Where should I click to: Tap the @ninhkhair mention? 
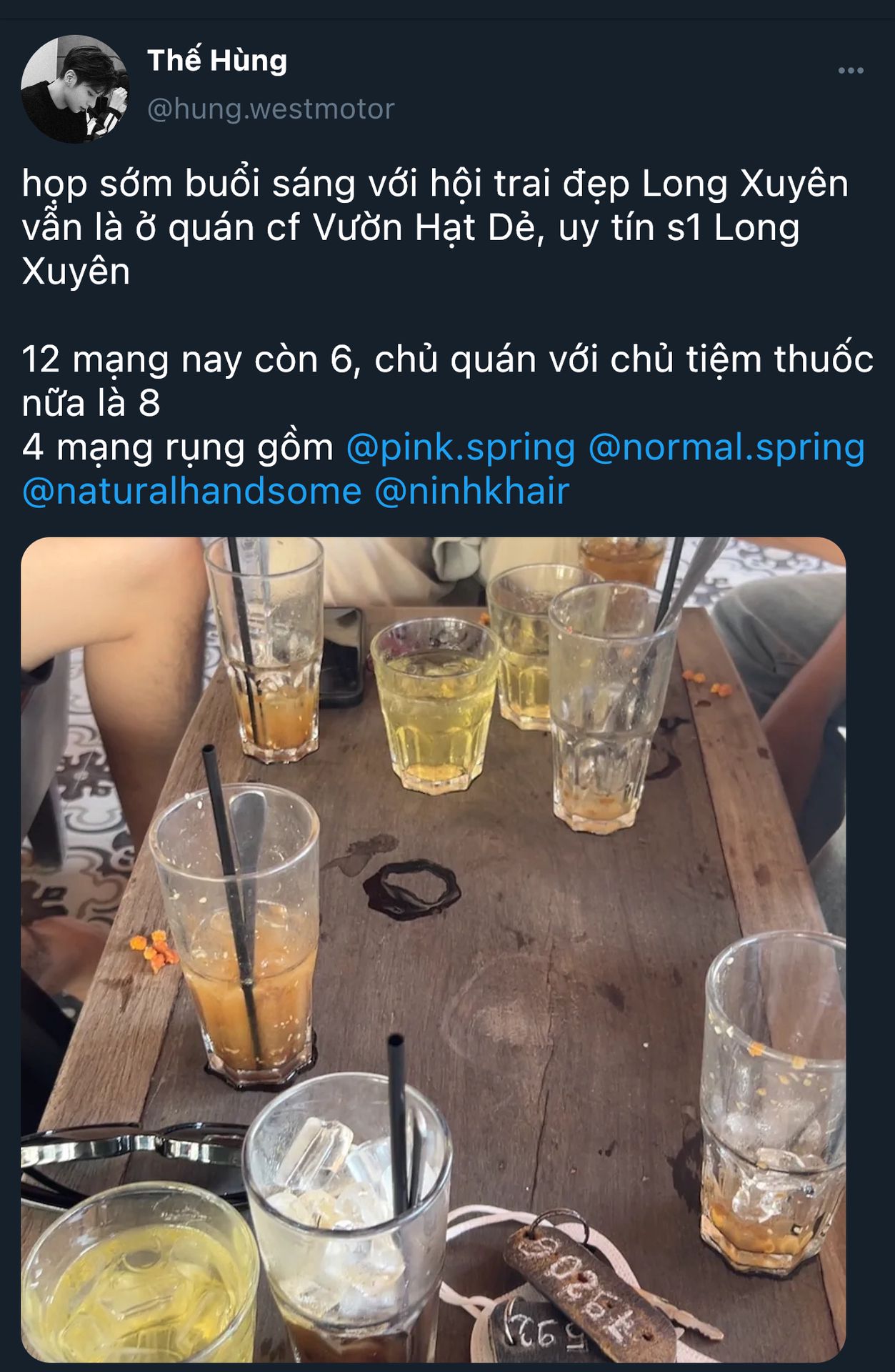pos(471,492)
